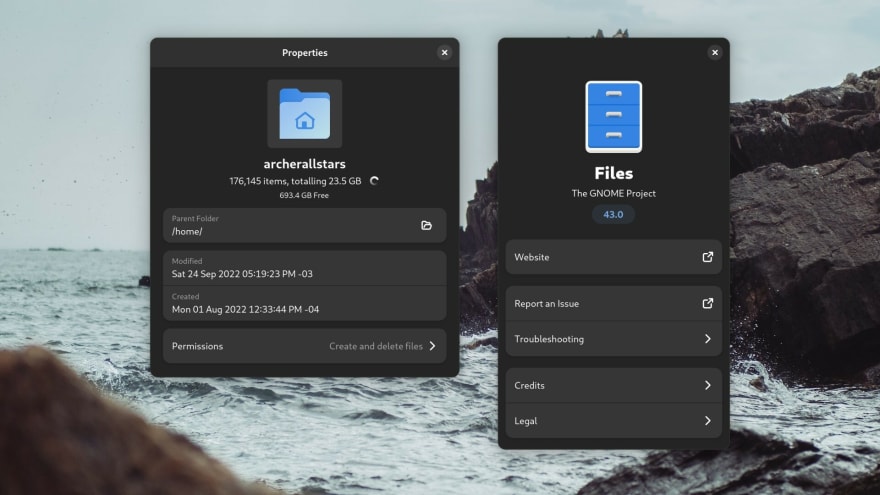Click 'The GNOME Project' text
The image size is (880, 495).
coord(613,193)
